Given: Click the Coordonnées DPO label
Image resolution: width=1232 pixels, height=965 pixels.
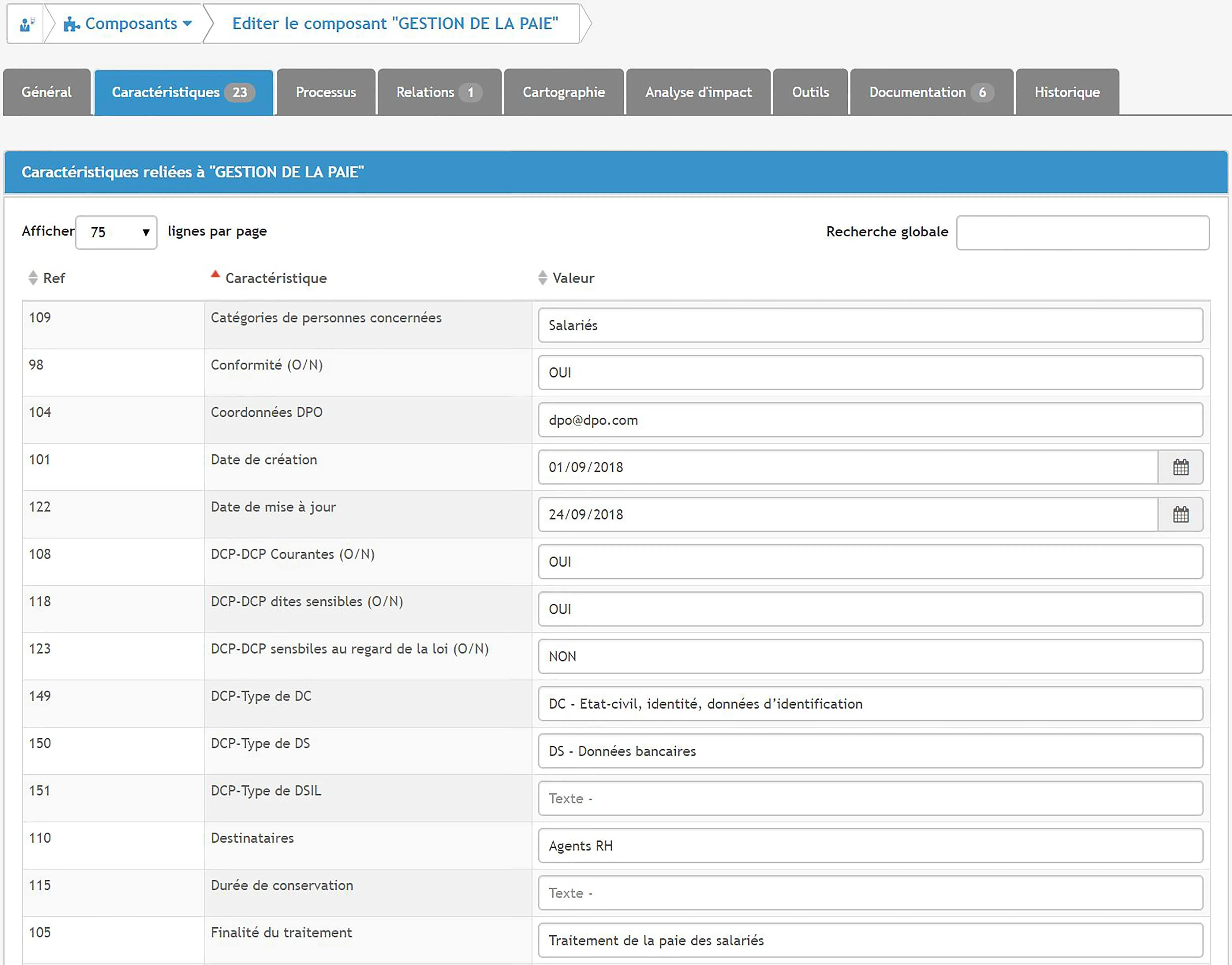Looking at the screenshot, I should (267, 412).
